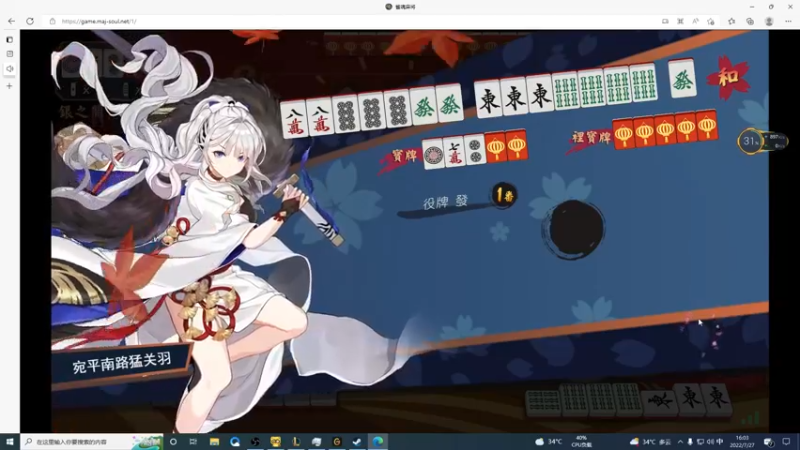Click the microphone icon in system tray

(x=690, y=442)
